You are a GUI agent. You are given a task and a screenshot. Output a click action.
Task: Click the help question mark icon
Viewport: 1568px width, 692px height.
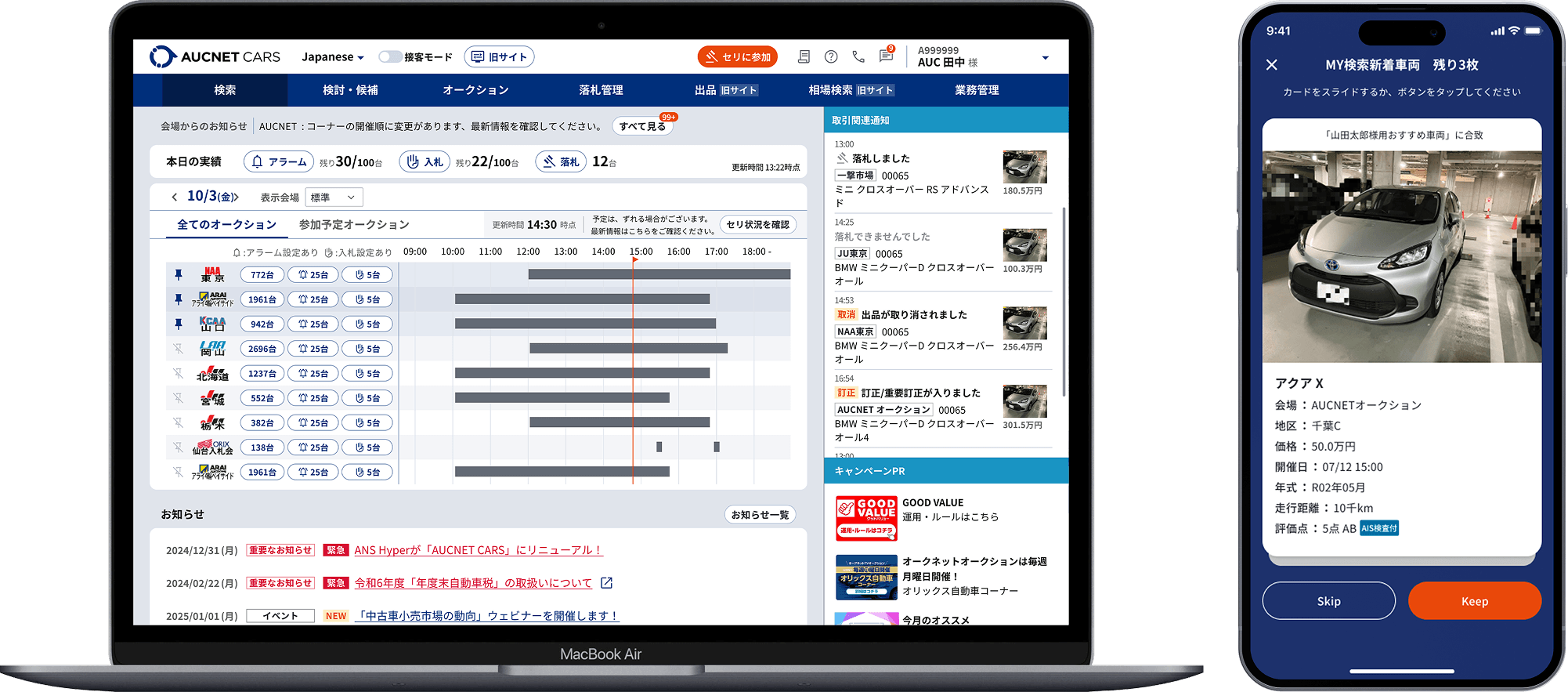[831, 56]
